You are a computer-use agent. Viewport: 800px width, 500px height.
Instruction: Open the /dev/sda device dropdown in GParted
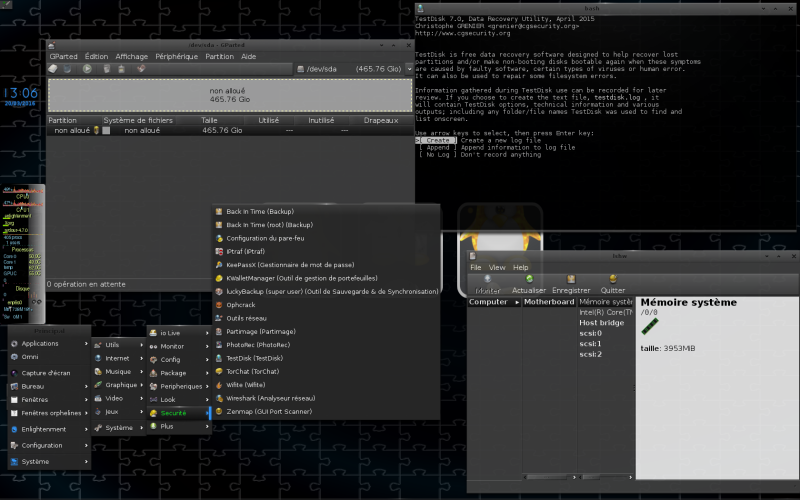pos(348,69)
